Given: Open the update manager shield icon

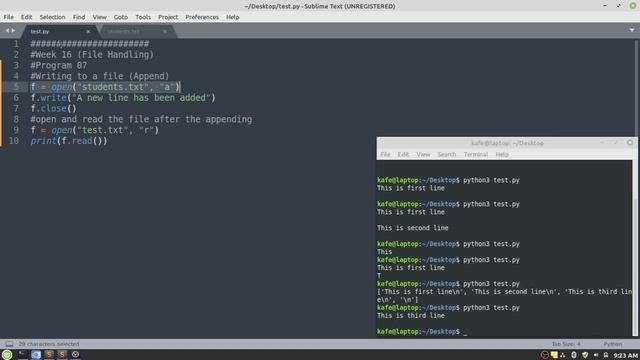Looking at the screenshot, I should point(585,355).
